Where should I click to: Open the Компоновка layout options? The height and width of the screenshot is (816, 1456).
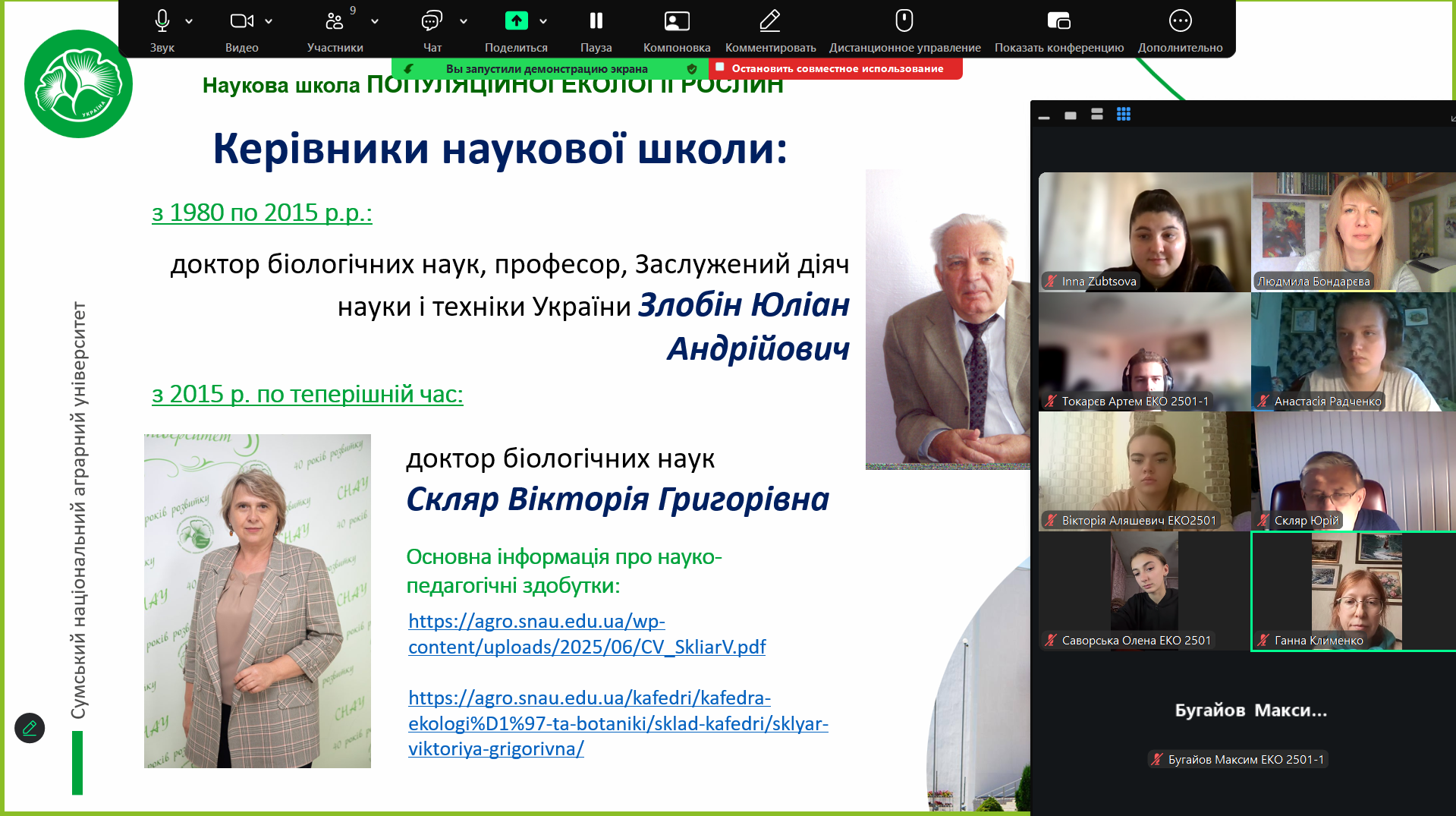tap(676, 21)
